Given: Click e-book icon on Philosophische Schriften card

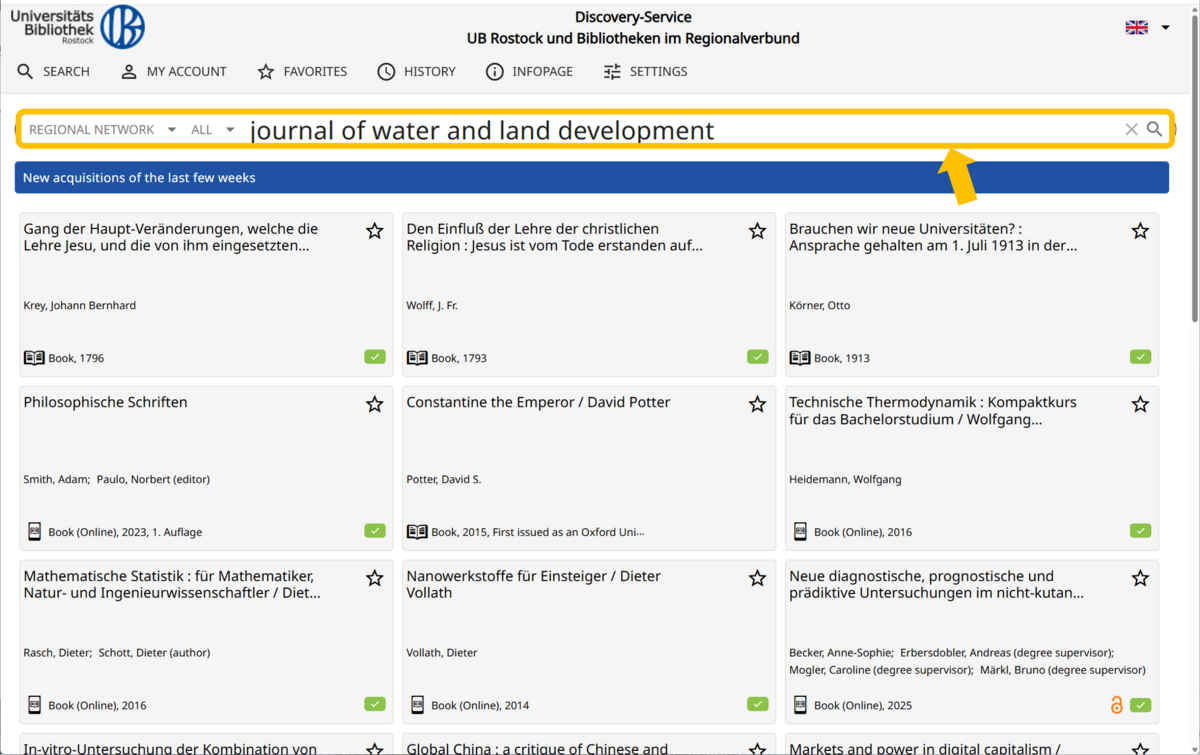Looking at the screenshot, I should pyautogui.click(x=34, y=531).
